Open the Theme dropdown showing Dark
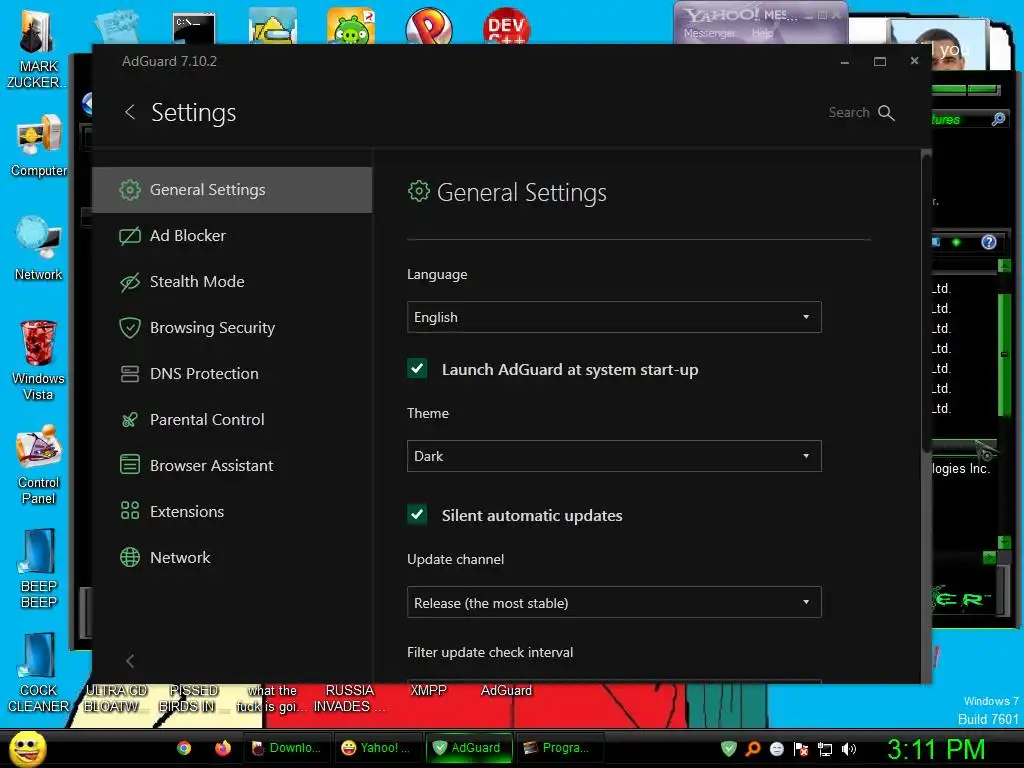The width and height of the screenshot is (1024, 768). 614,456
